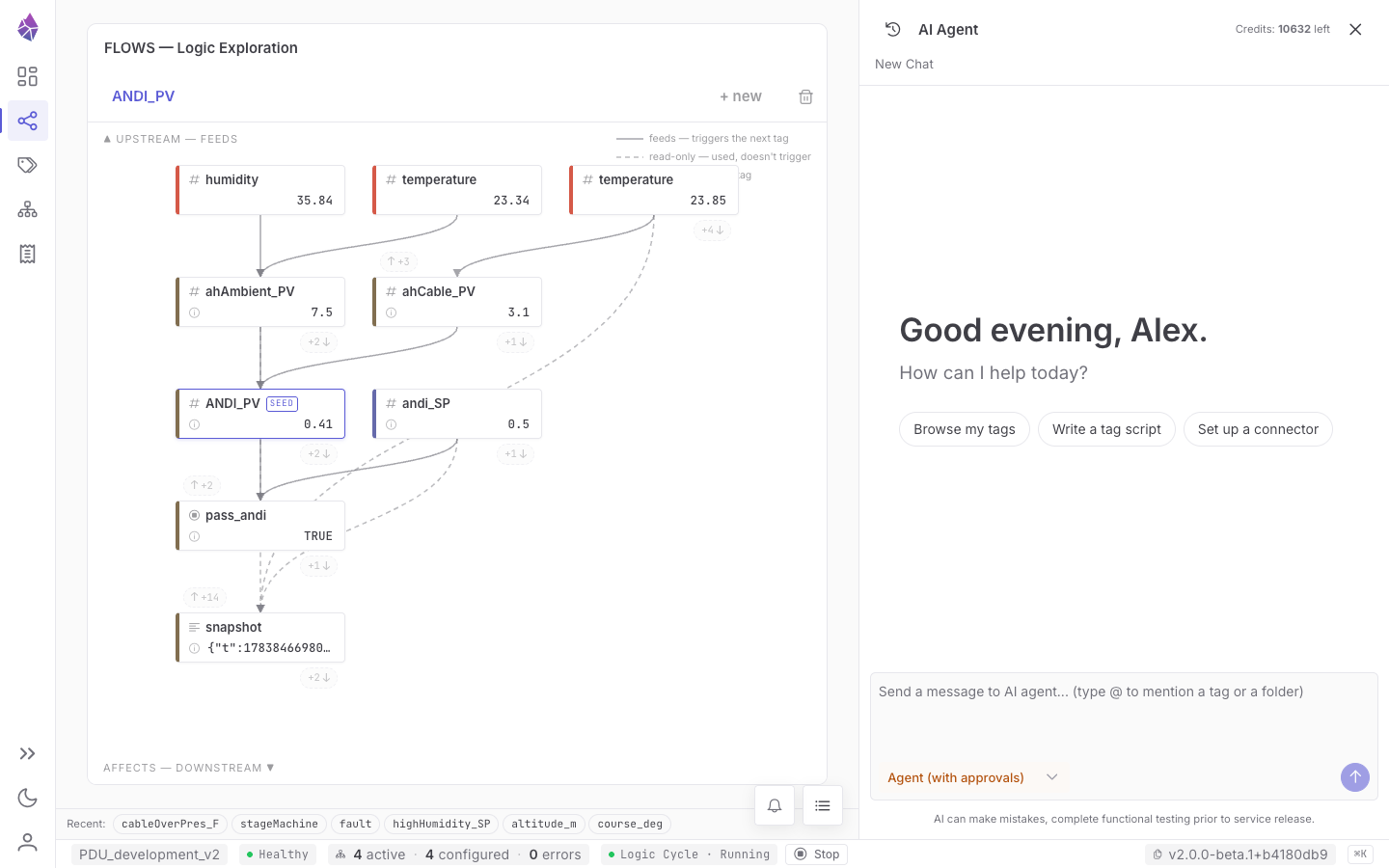Click info icon on ANDI_PV node
This screenshot has width=1389, height=868.
click(195, 424)
